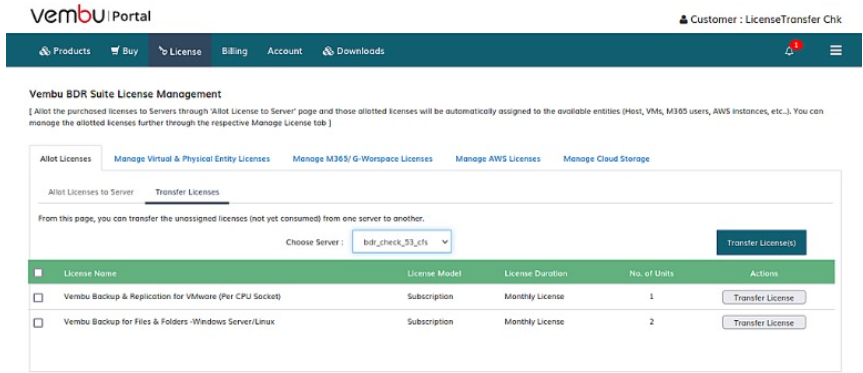The height and width of the screenshot is (373, 863).
Task: Click Transfer License for VMware row
Action: pyautogui.click(x=764, y=298)
